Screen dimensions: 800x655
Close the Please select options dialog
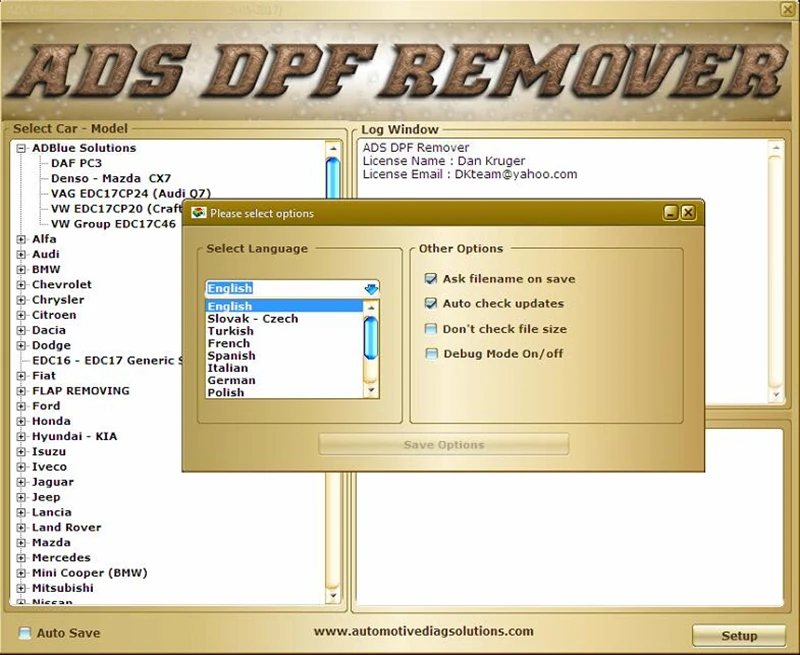(x=688, y=213)
